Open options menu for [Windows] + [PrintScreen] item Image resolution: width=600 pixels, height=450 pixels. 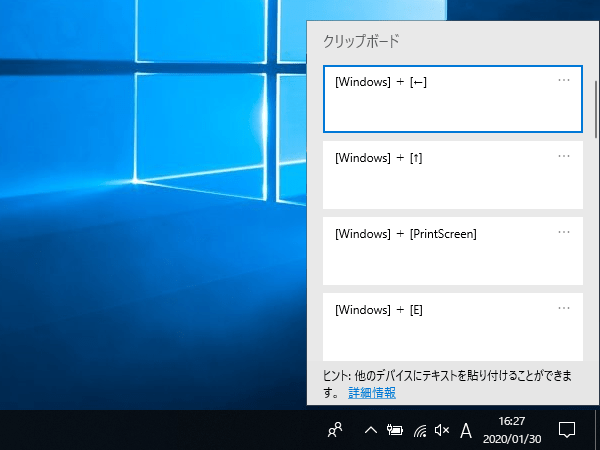click(564, 232)
